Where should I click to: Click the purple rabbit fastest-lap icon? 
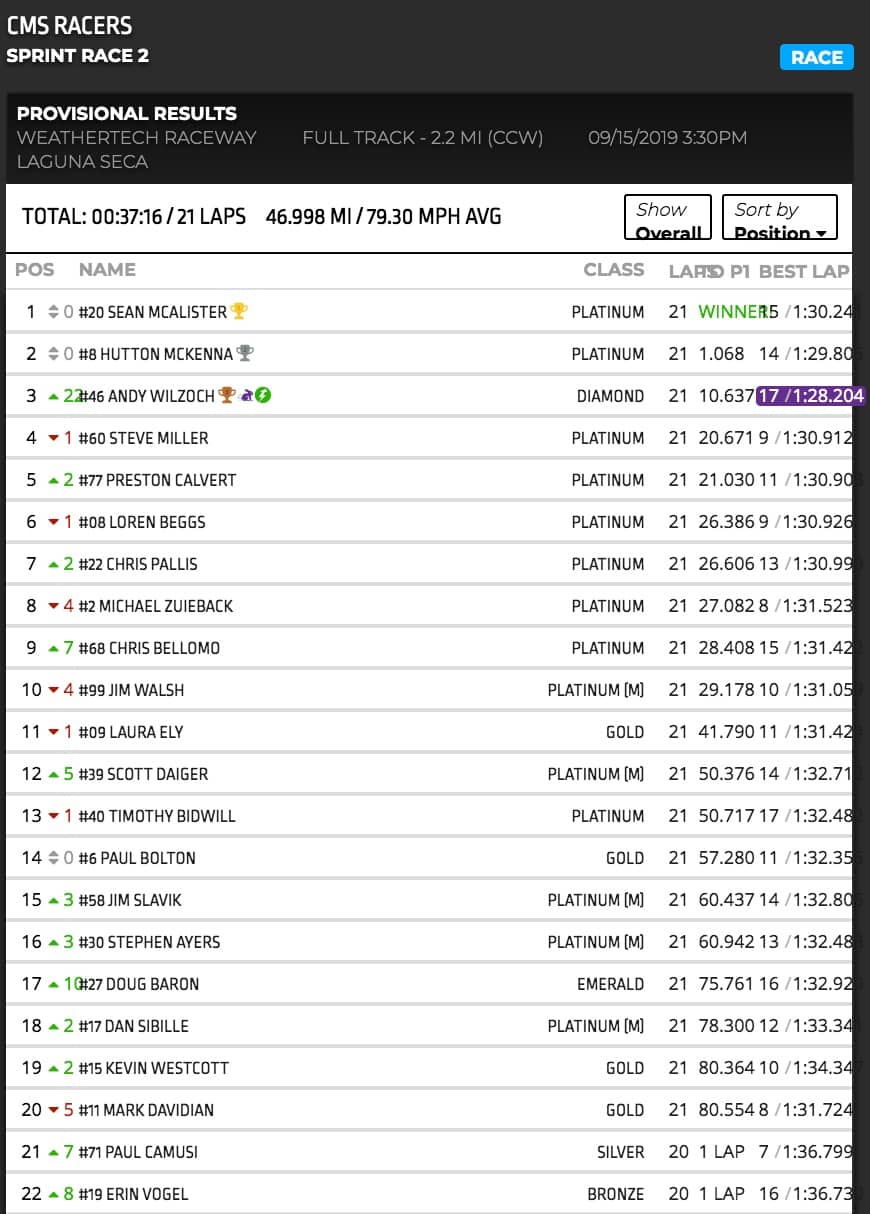point(246,395)
